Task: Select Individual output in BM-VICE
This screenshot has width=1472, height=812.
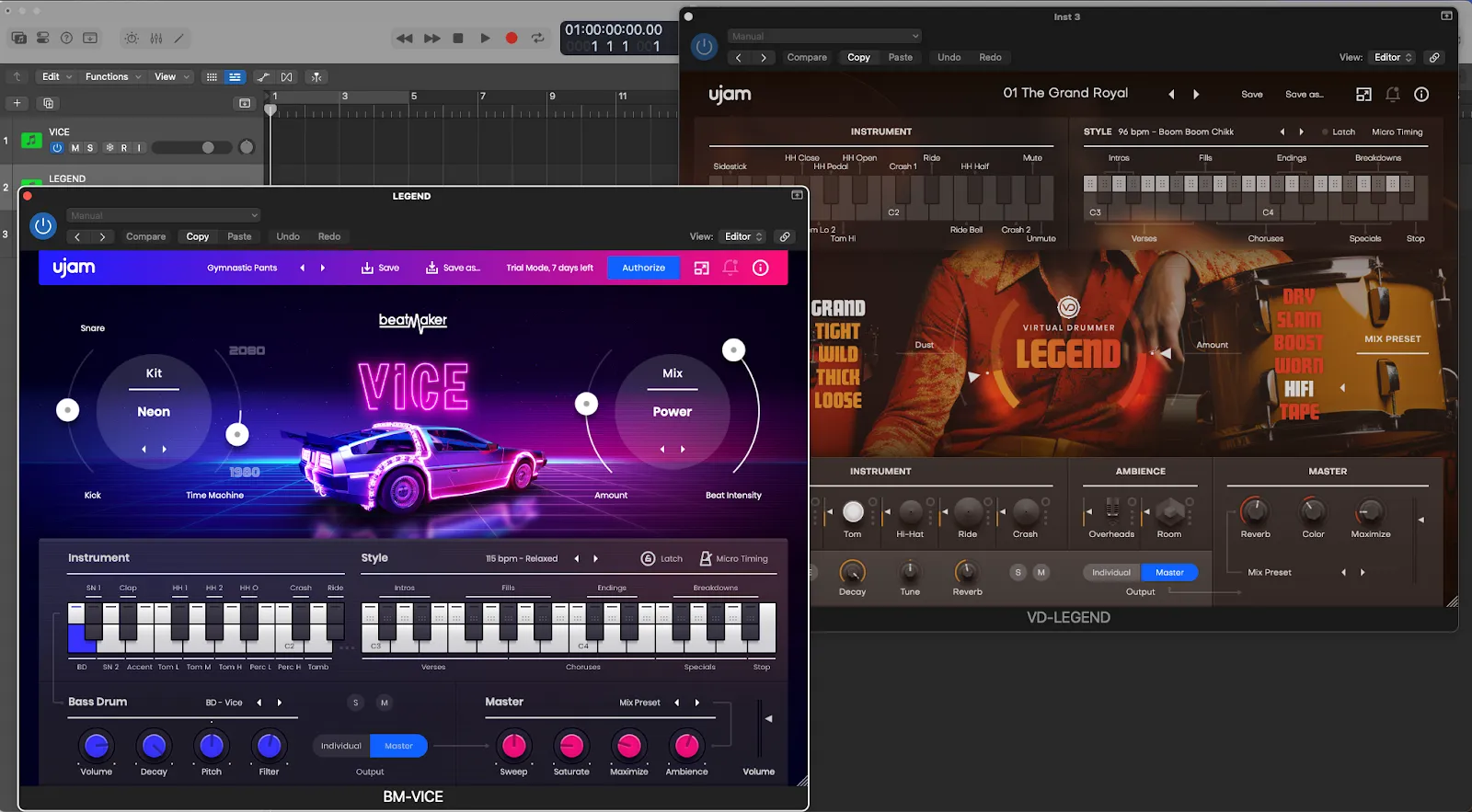Action: pos(341,746)
